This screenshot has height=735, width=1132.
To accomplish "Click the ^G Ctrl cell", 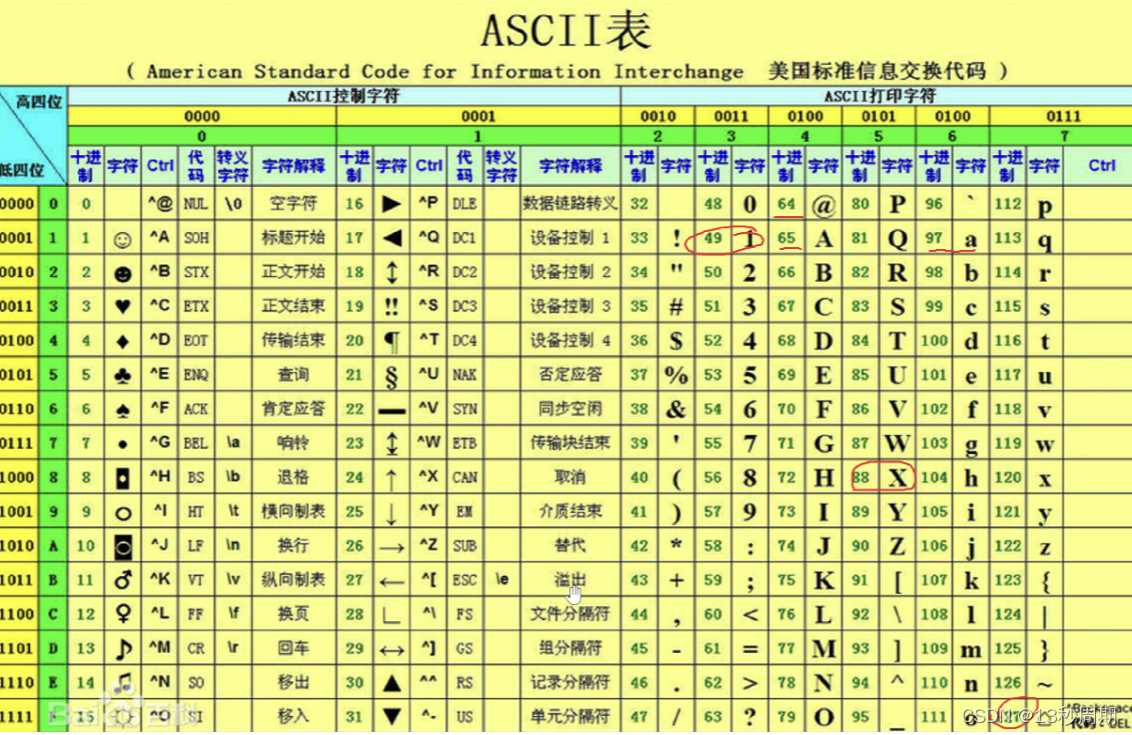I will click(x=160, y=443).
